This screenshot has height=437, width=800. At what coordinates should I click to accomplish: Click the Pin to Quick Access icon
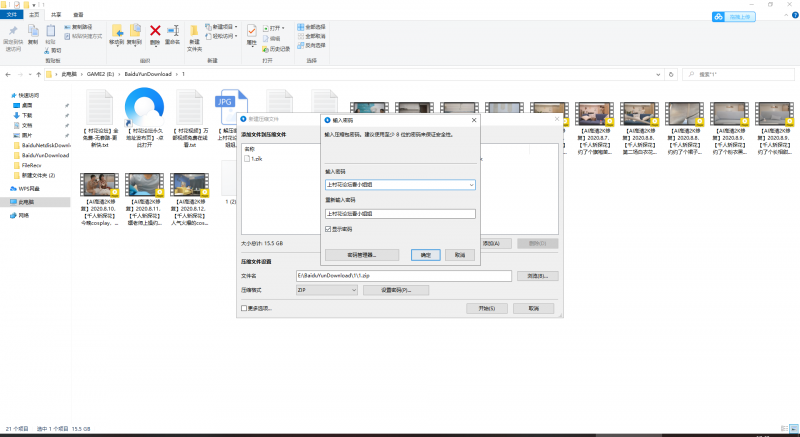[x=13, y=33]
